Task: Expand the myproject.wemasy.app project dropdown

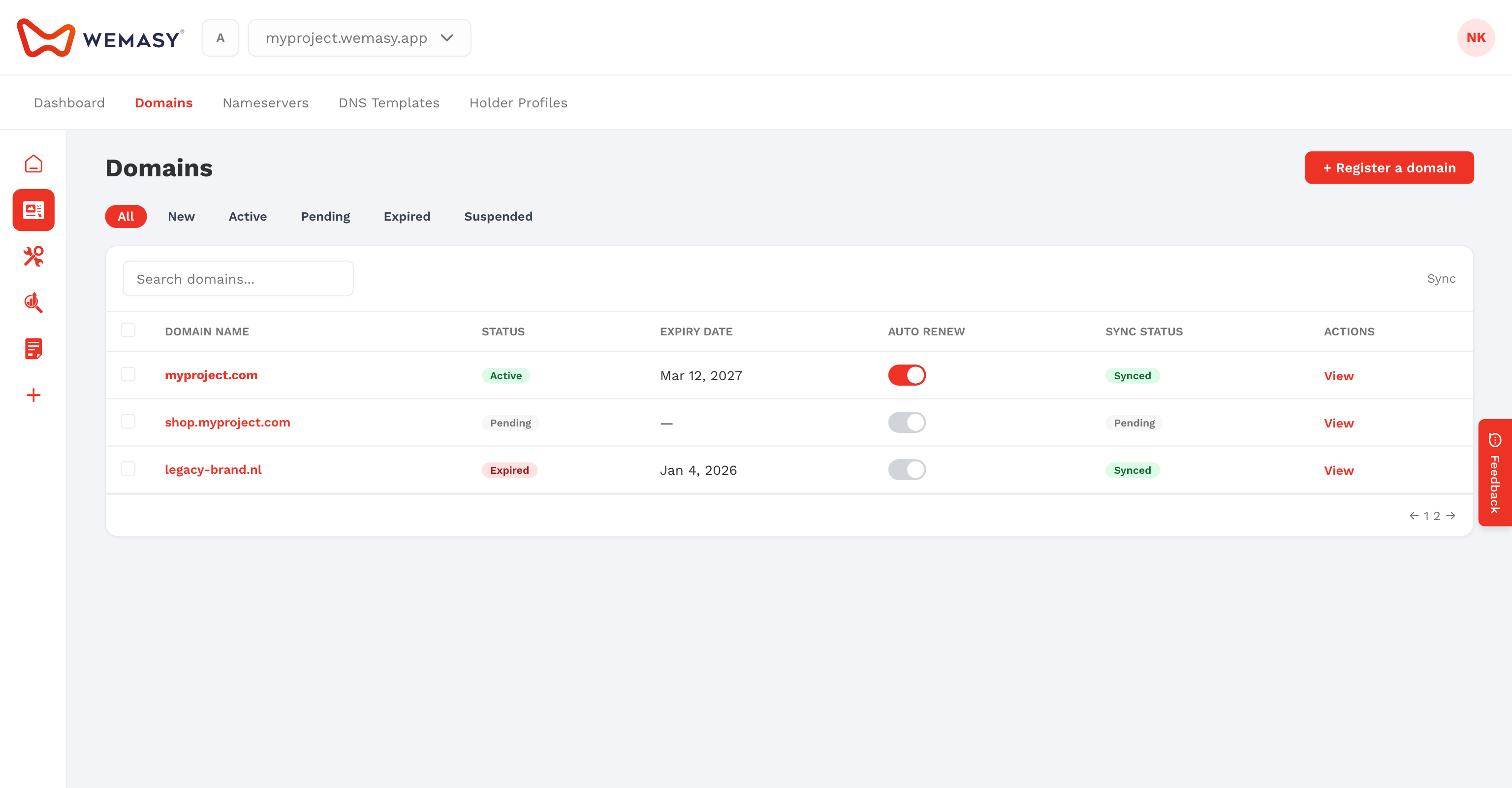Action: 359,37
